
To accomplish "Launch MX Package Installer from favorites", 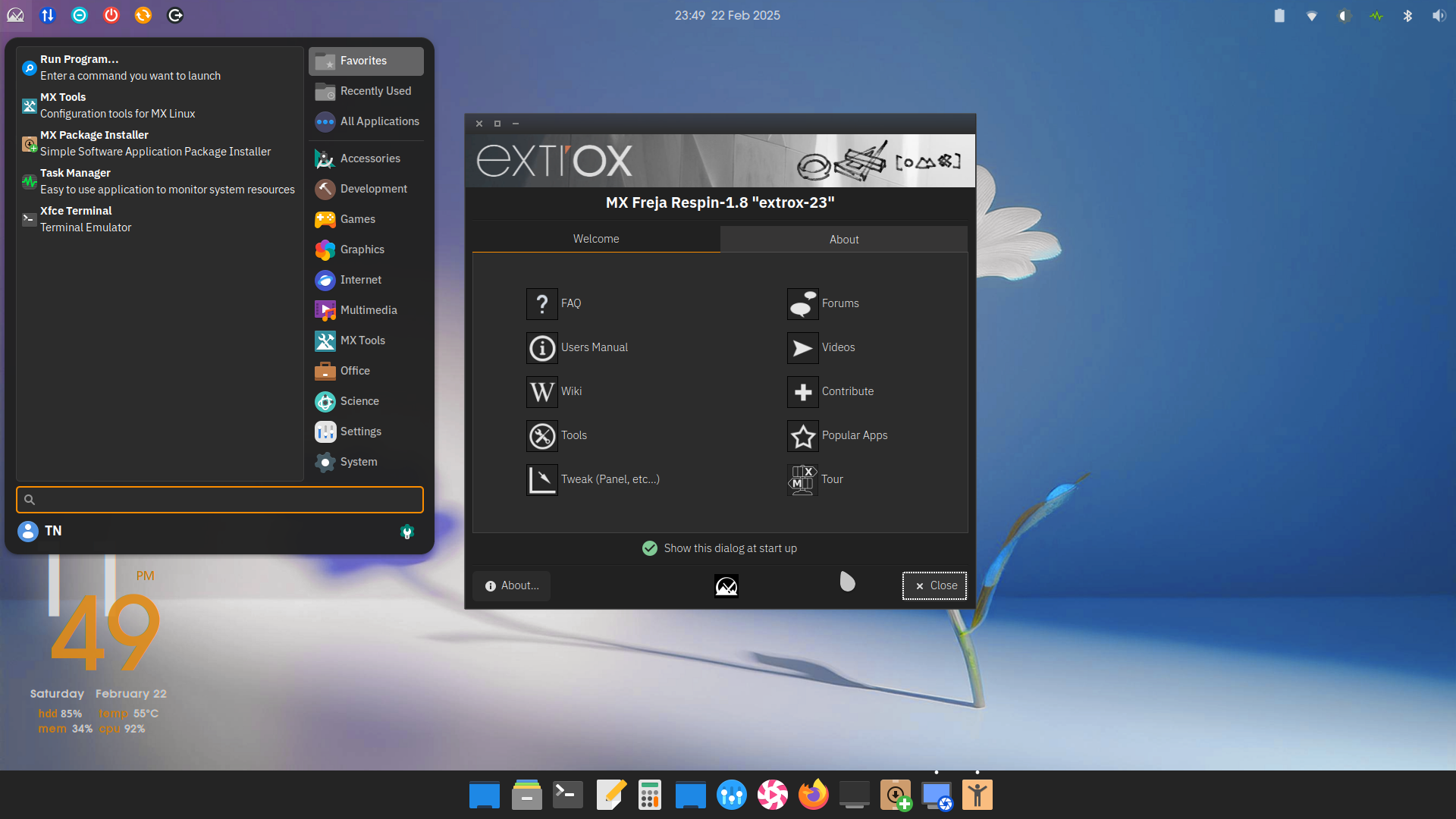I will [x=159, y=143].
